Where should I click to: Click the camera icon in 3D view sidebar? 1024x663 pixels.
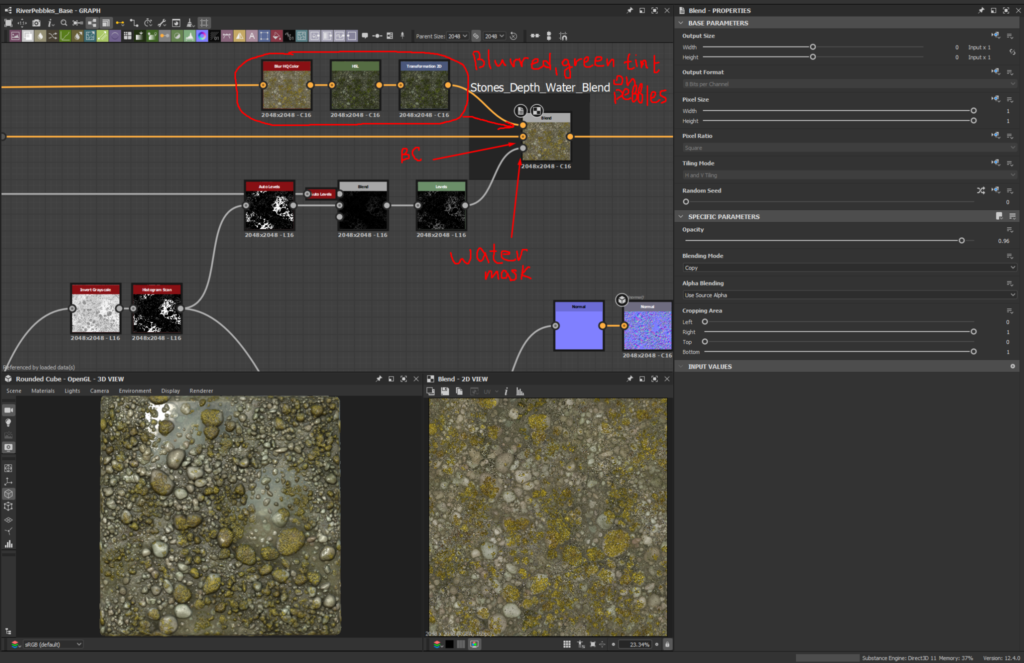coord(9,410)
